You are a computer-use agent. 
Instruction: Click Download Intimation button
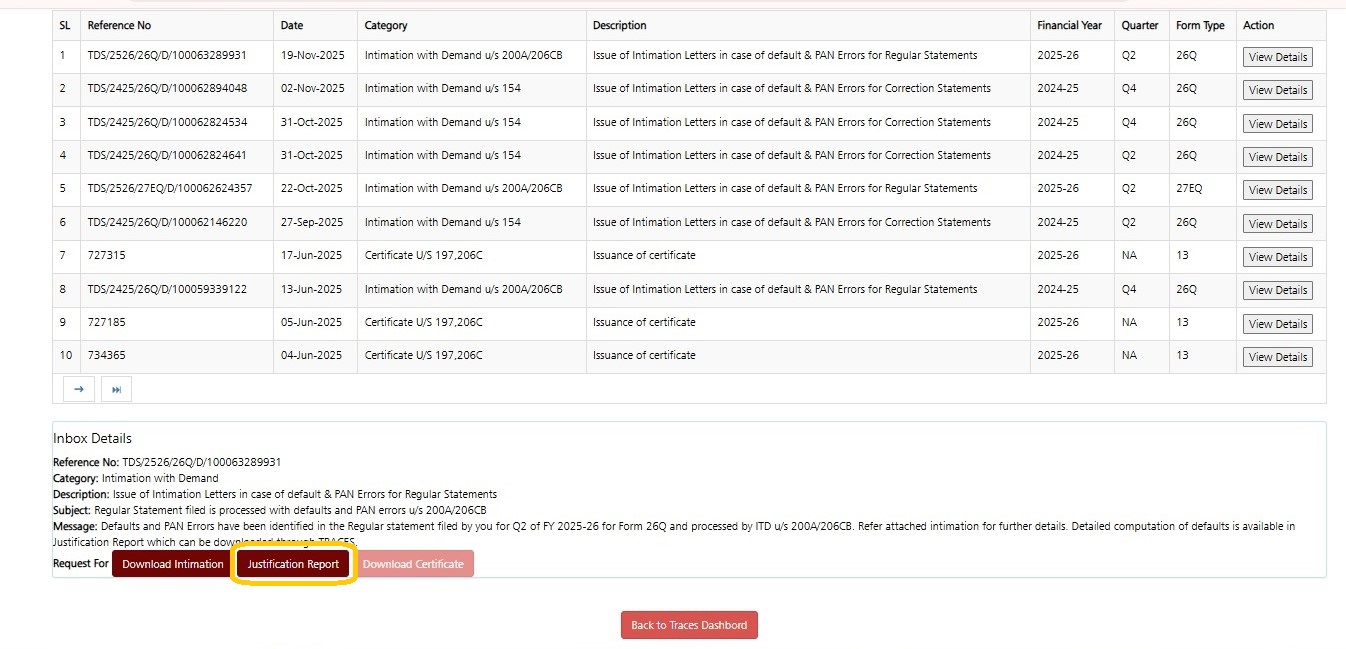(x=173, y=564)
